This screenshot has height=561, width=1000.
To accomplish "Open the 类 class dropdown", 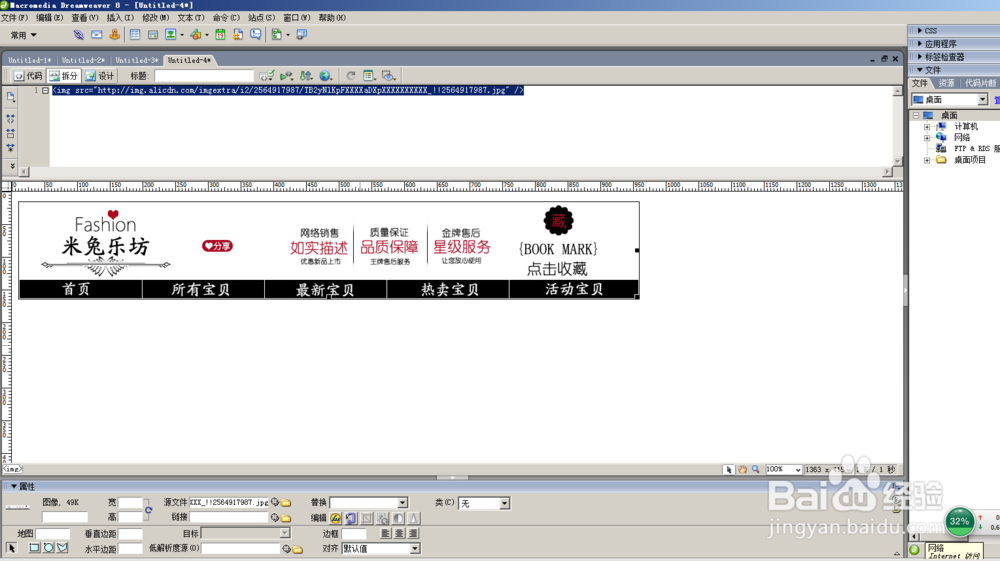I will pos(504,503).
